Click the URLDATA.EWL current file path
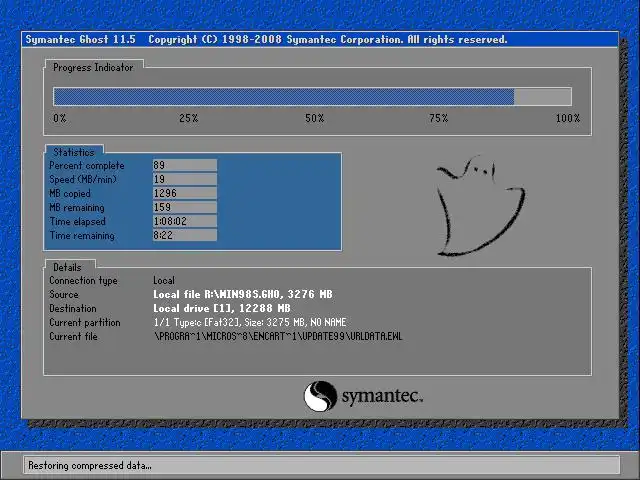This screenshot has height=480, width=640. 278,336
